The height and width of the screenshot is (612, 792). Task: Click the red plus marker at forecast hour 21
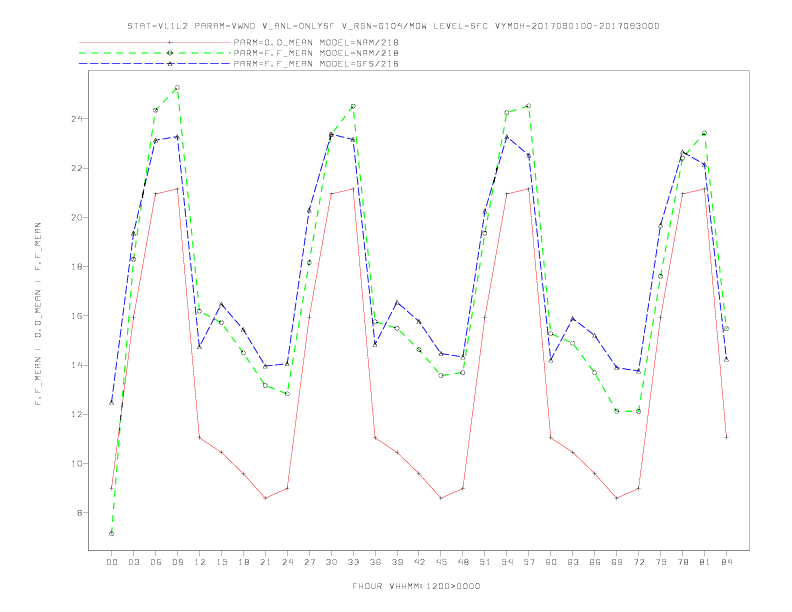pos(265,498)
